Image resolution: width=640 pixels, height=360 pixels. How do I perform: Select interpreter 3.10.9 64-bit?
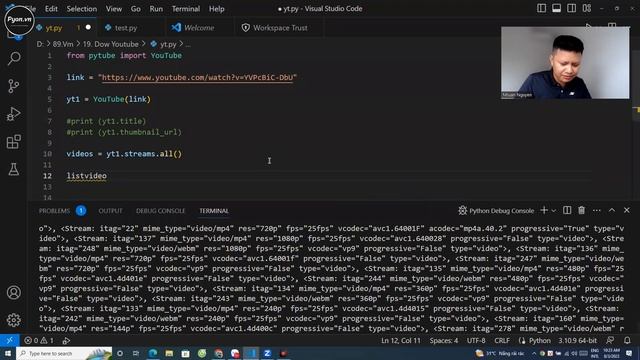pyautogui.click(x=578, y=340)
